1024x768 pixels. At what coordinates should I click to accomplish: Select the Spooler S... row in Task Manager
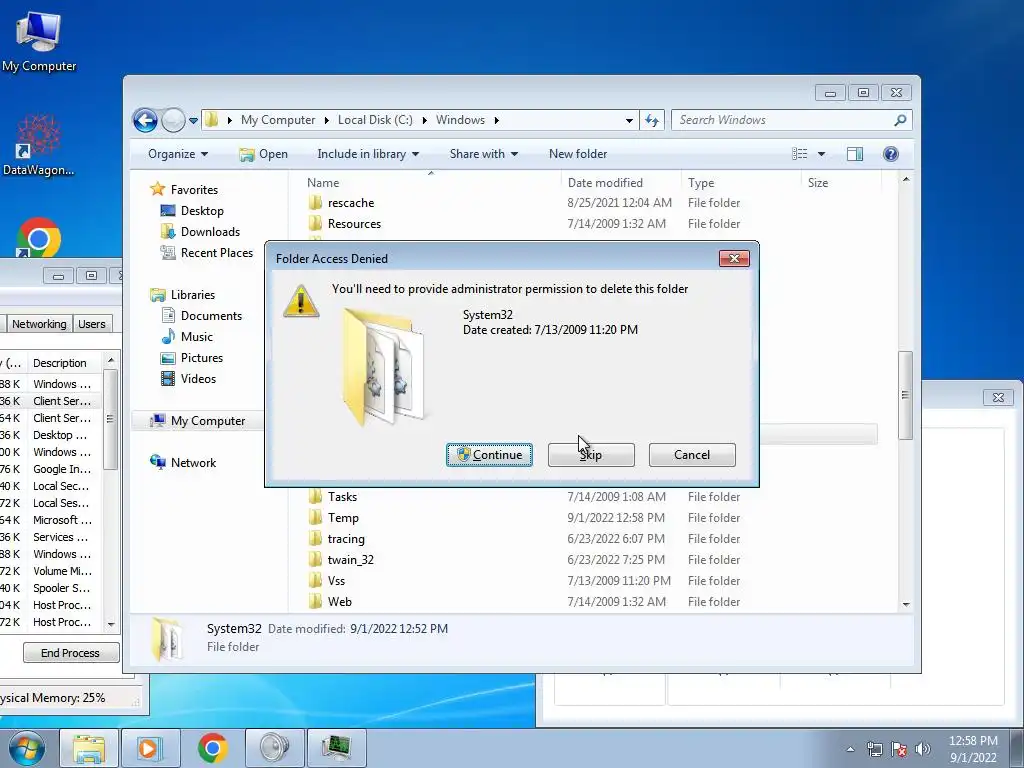coord(52,588)
